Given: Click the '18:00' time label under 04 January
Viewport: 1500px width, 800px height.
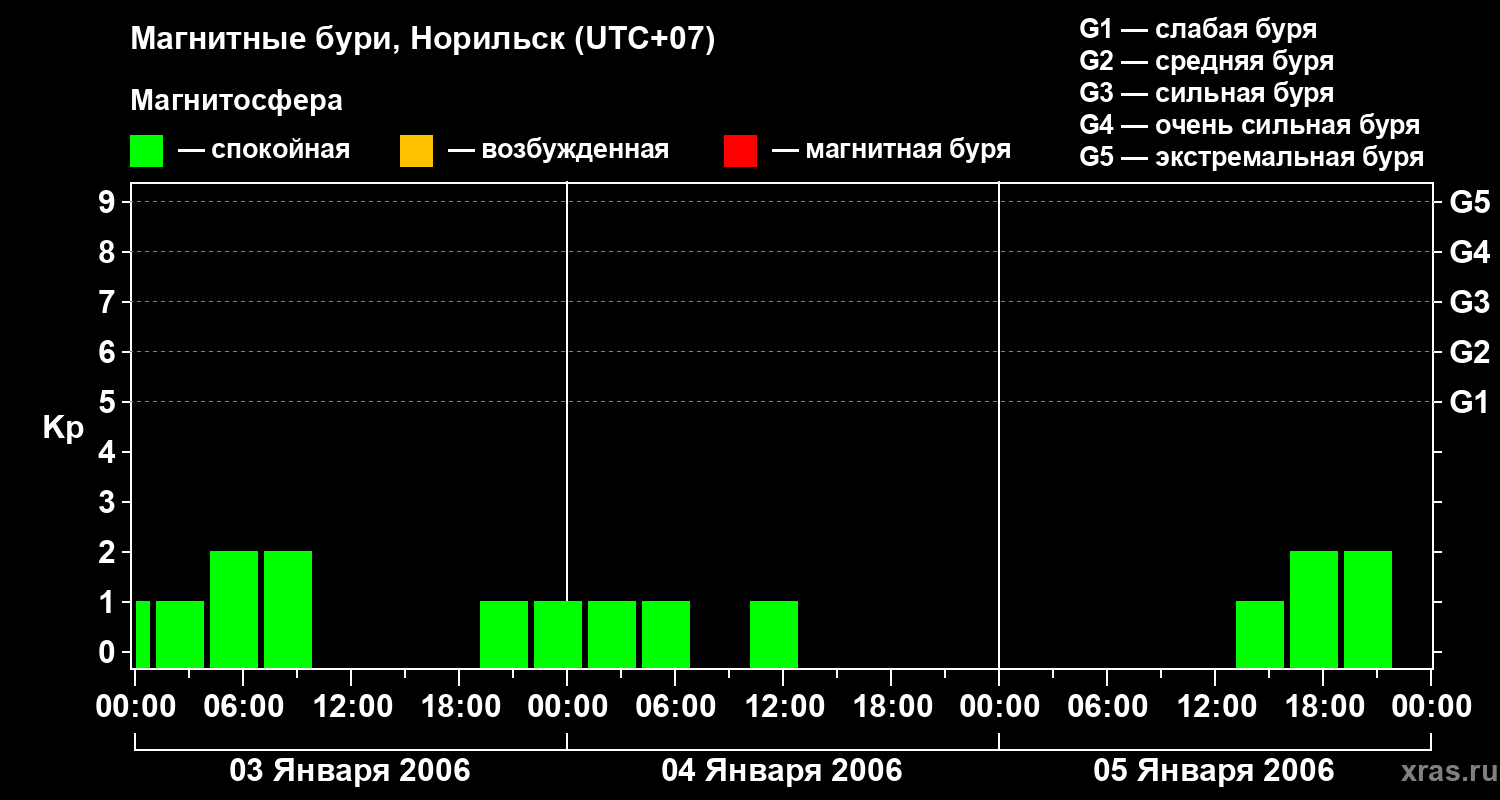Looking at the screenshot, I should tap(891, 707).
